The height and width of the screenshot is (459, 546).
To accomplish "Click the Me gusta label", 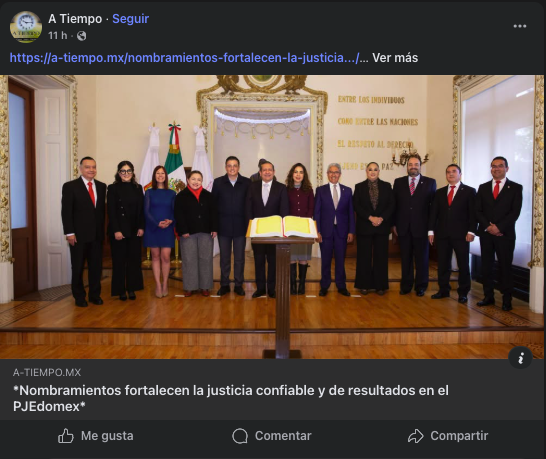I will click(x=107, y=436).
